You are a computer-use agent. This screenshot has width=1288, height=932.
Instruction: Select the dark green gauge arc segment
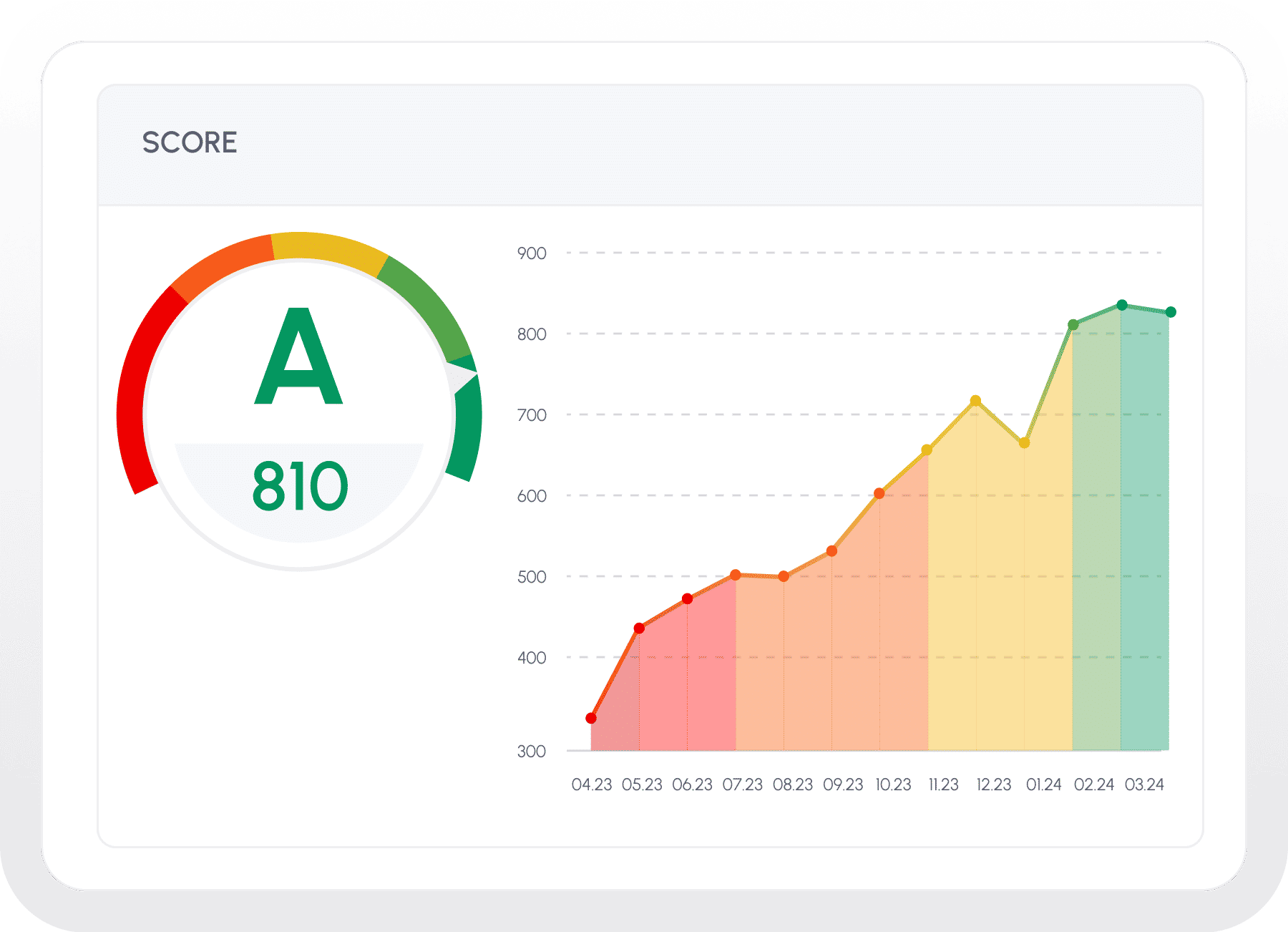pos(467,429)
